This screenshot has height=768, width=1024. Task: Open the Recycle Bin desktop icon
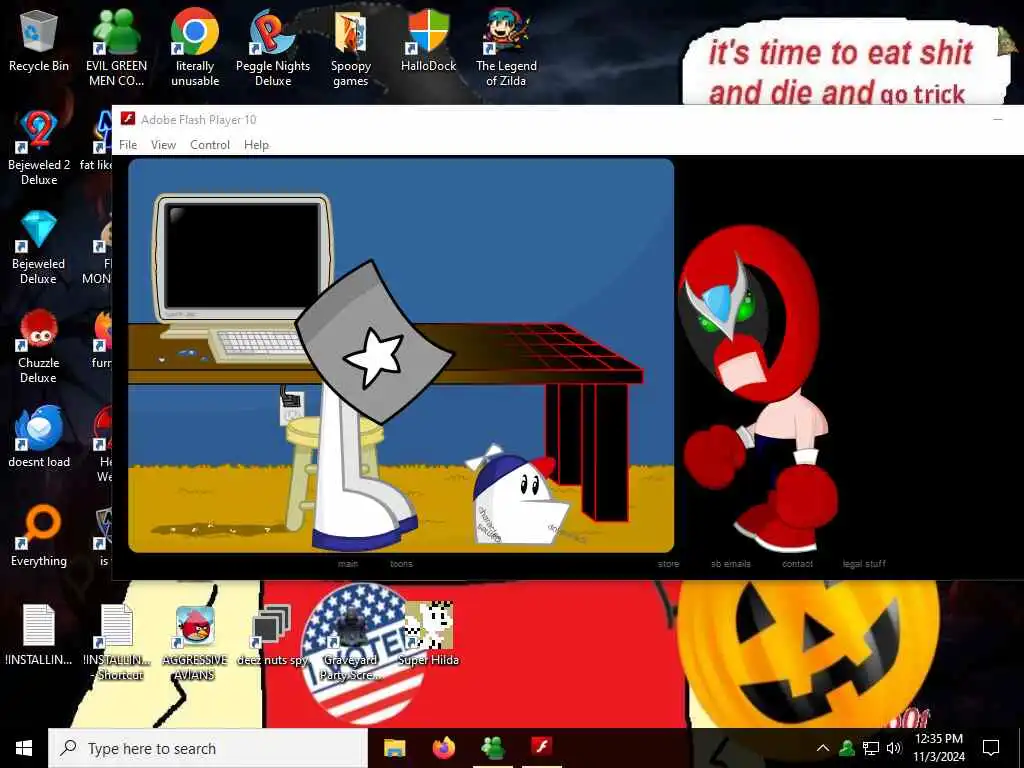pos(39,40)
